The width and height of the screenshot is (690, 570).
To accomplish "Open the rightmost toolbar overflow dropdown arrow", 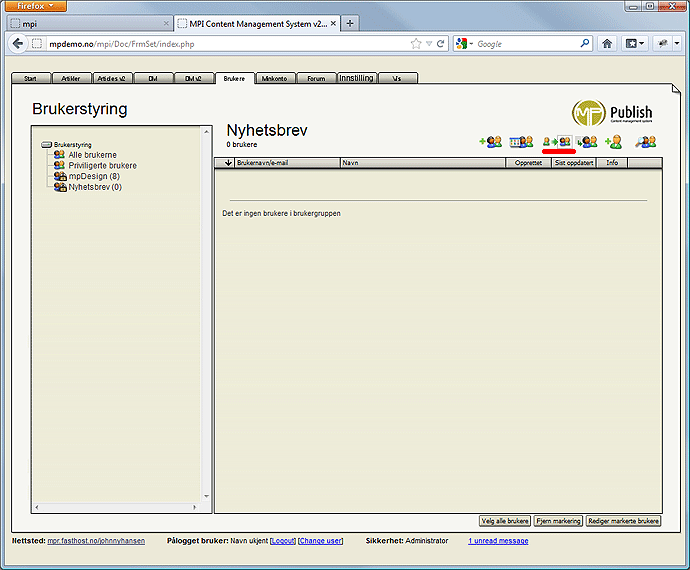I will [677, 44].
